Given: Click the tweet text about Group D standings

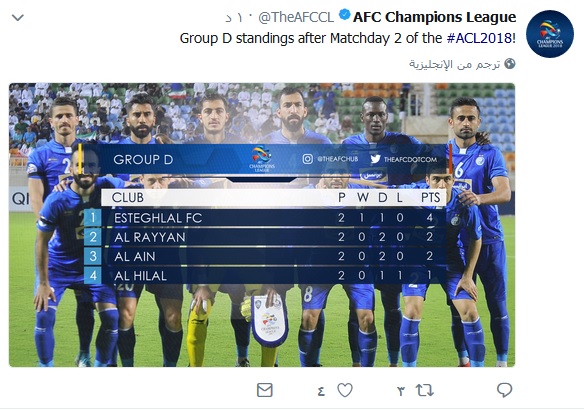Looking at the screenshot, I should 346,38.
